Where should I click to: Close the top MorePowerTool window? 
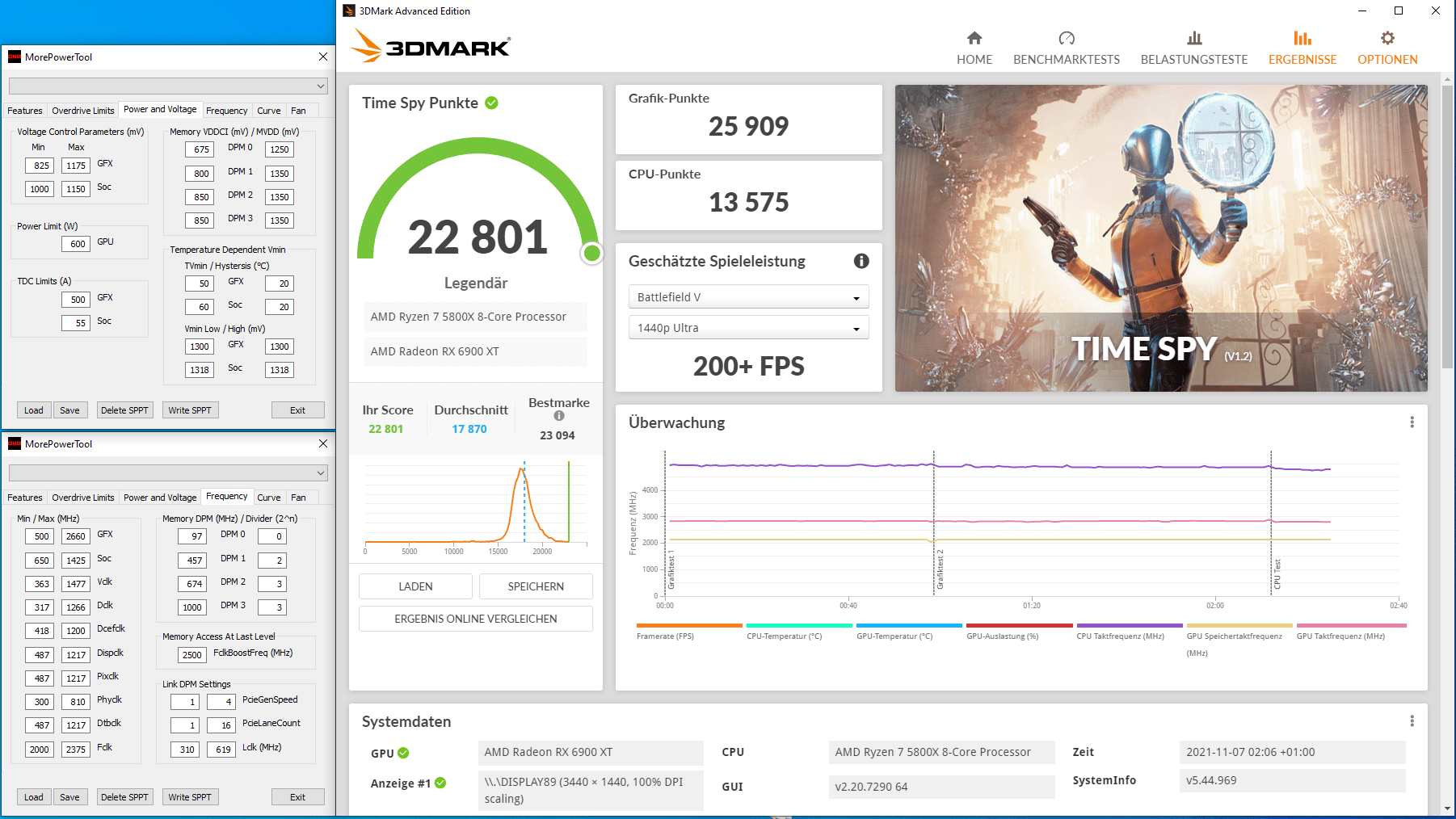click(323, 57)
